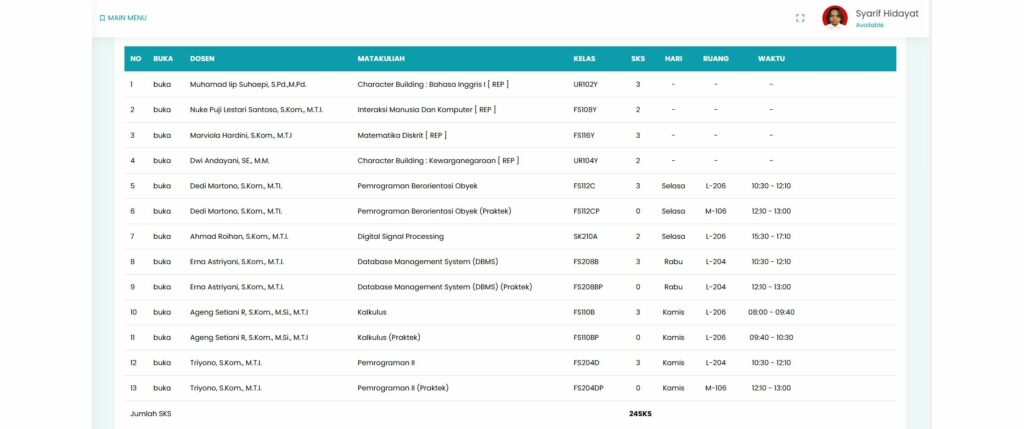The height and width of the screenshot is (429, 1024).
Task: Click the WAKTU column header
Action: click(771, 59)
